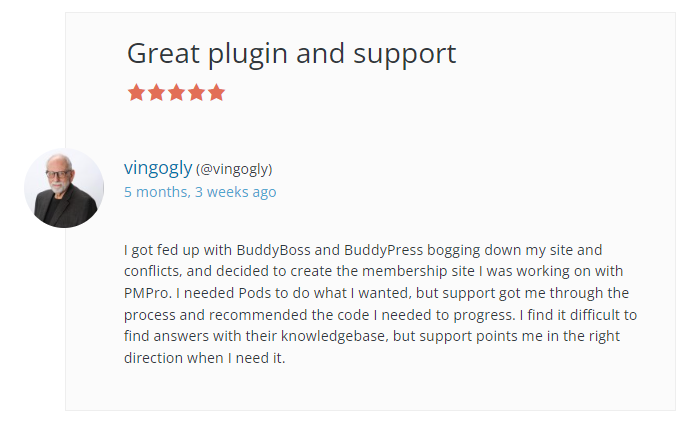Click the last line "direction when I need it."
698x424 pixels.
click(x=205, y=358)
